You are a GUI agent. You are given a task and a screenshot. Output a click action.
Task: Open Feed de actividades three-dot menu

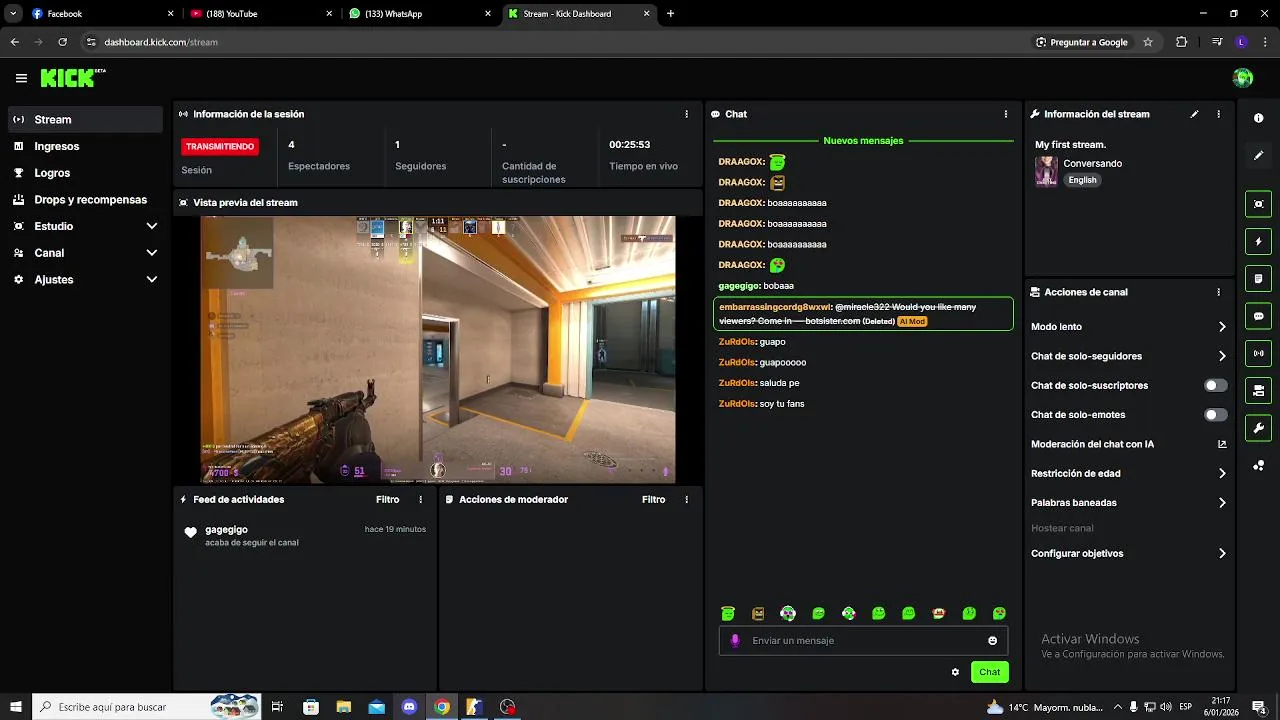tap(420, 499)
